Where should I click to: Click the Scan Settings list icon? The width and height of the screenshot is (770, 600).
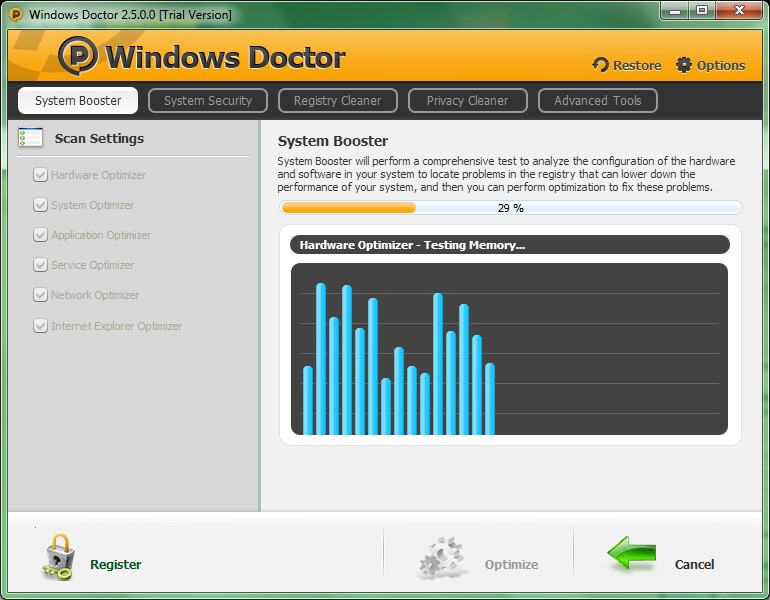[x=30, y=137]
